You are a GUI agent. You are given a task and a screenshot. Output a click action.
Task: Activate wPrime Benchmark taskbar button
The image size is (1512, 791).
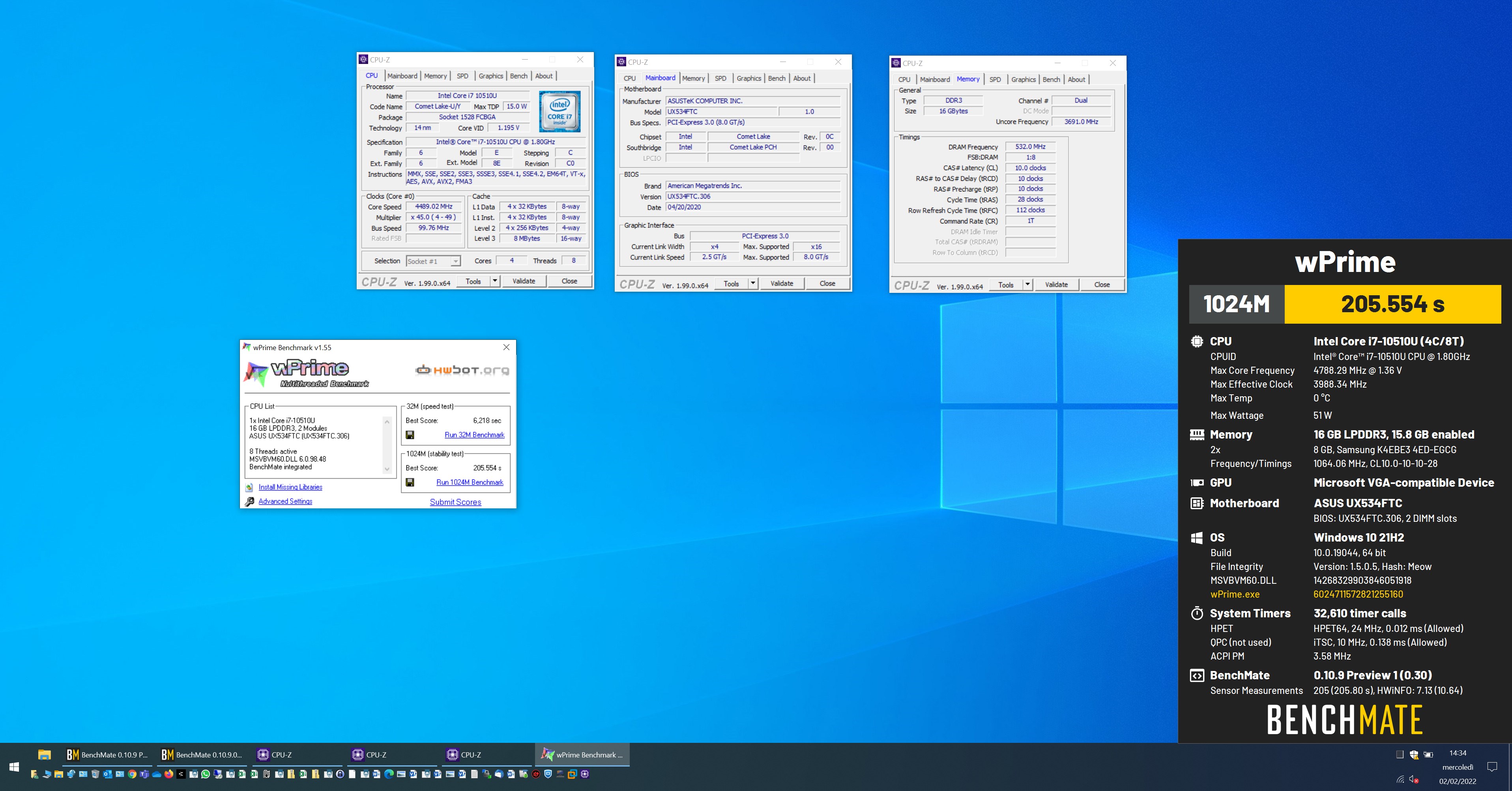click(x=582, y=755)
